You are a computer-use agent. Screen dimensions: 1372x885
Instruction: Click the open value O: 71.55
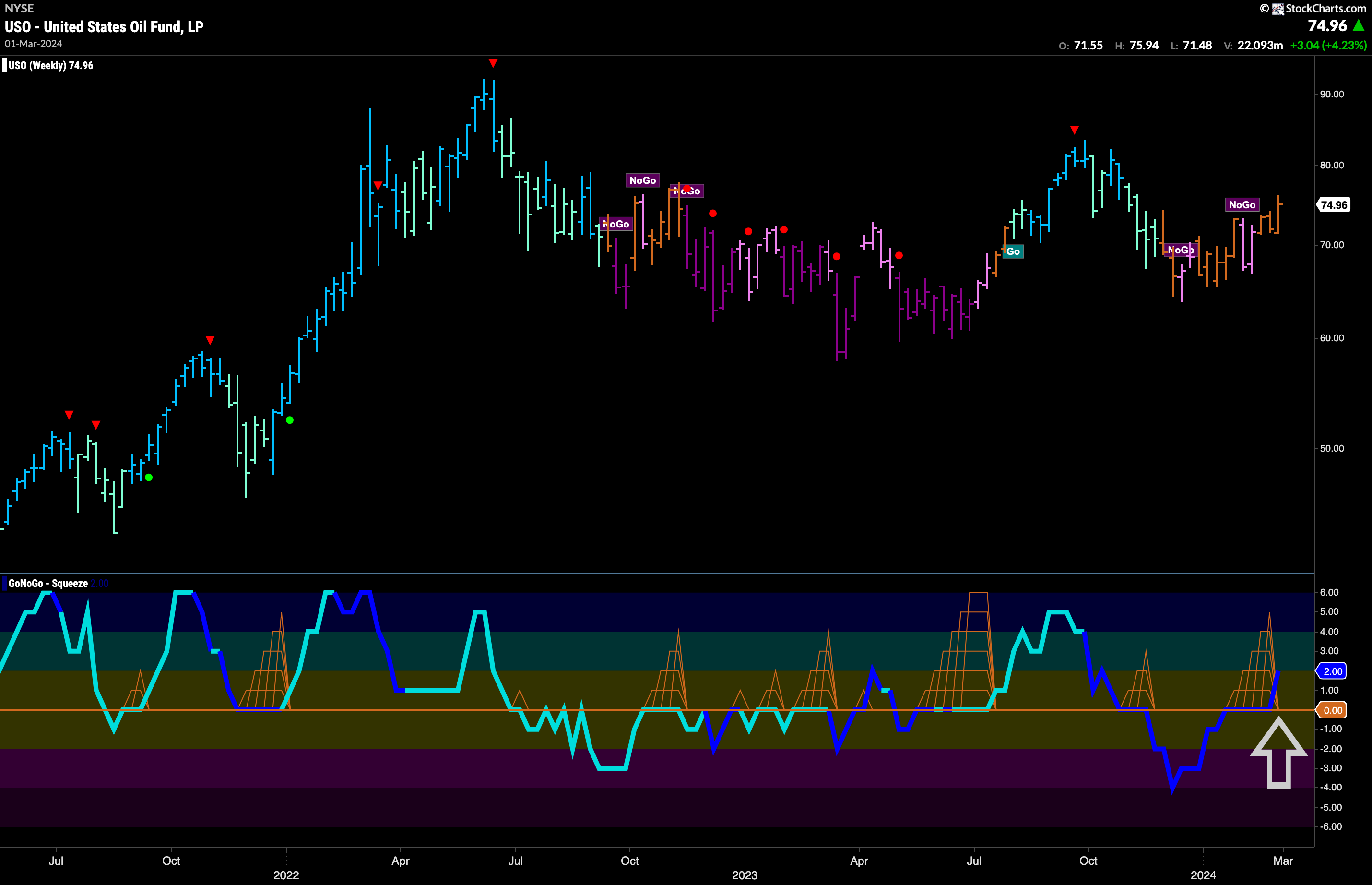1081,46
